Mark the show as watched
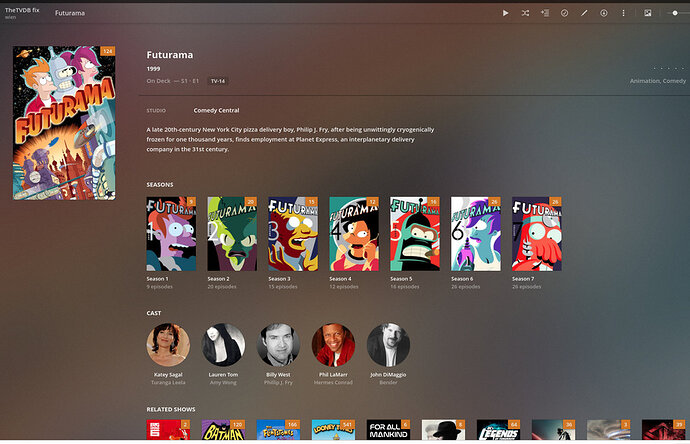The width and height of the screenshot is (690, 444). (x=564, y=13)
